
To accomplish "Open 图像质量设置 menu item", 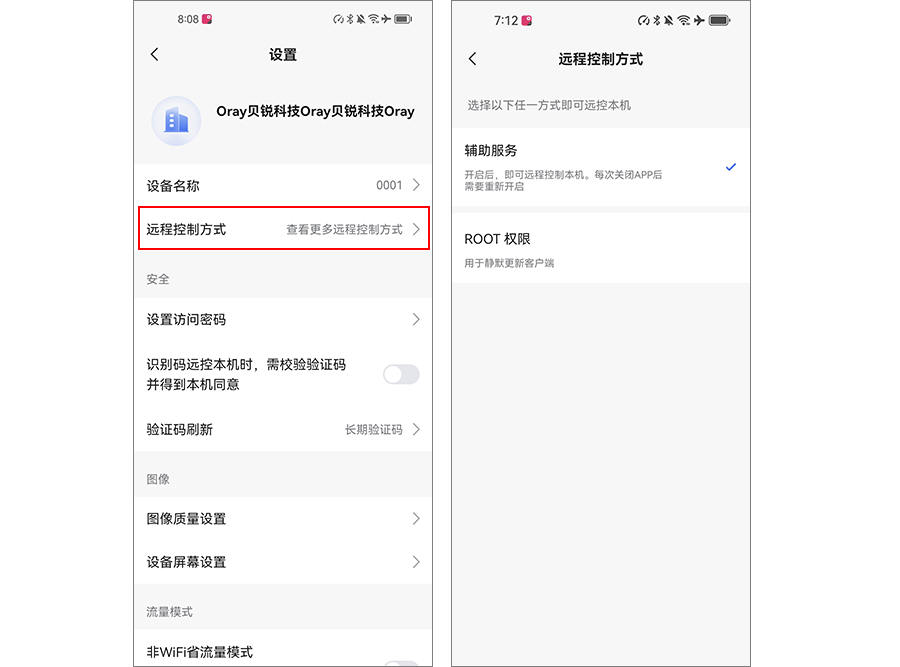I will click(283, 519).
